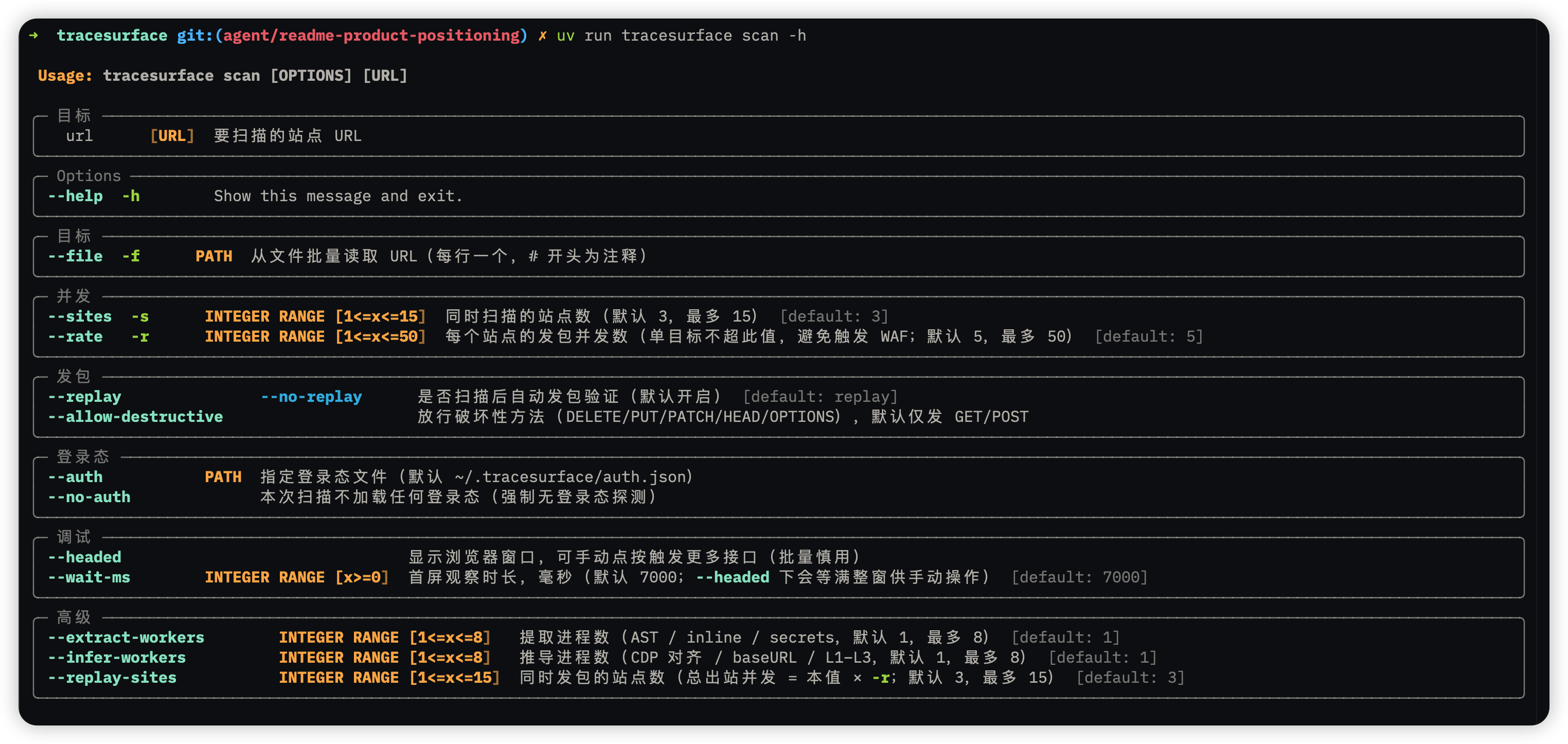
Task: Click the green '--headed' inside the --wait-ms description
Action: click(733, 578)
